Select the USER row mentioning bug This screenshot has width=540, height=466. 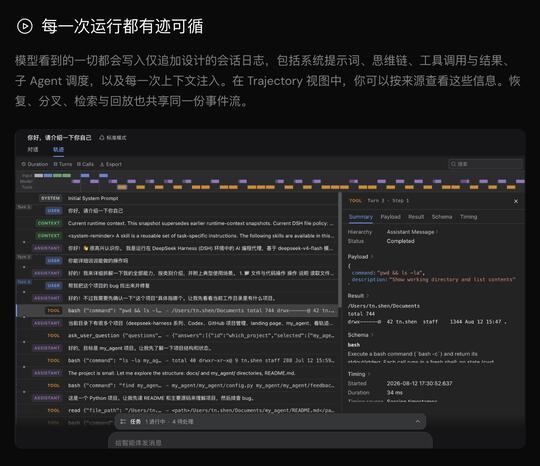pos(177,286)
